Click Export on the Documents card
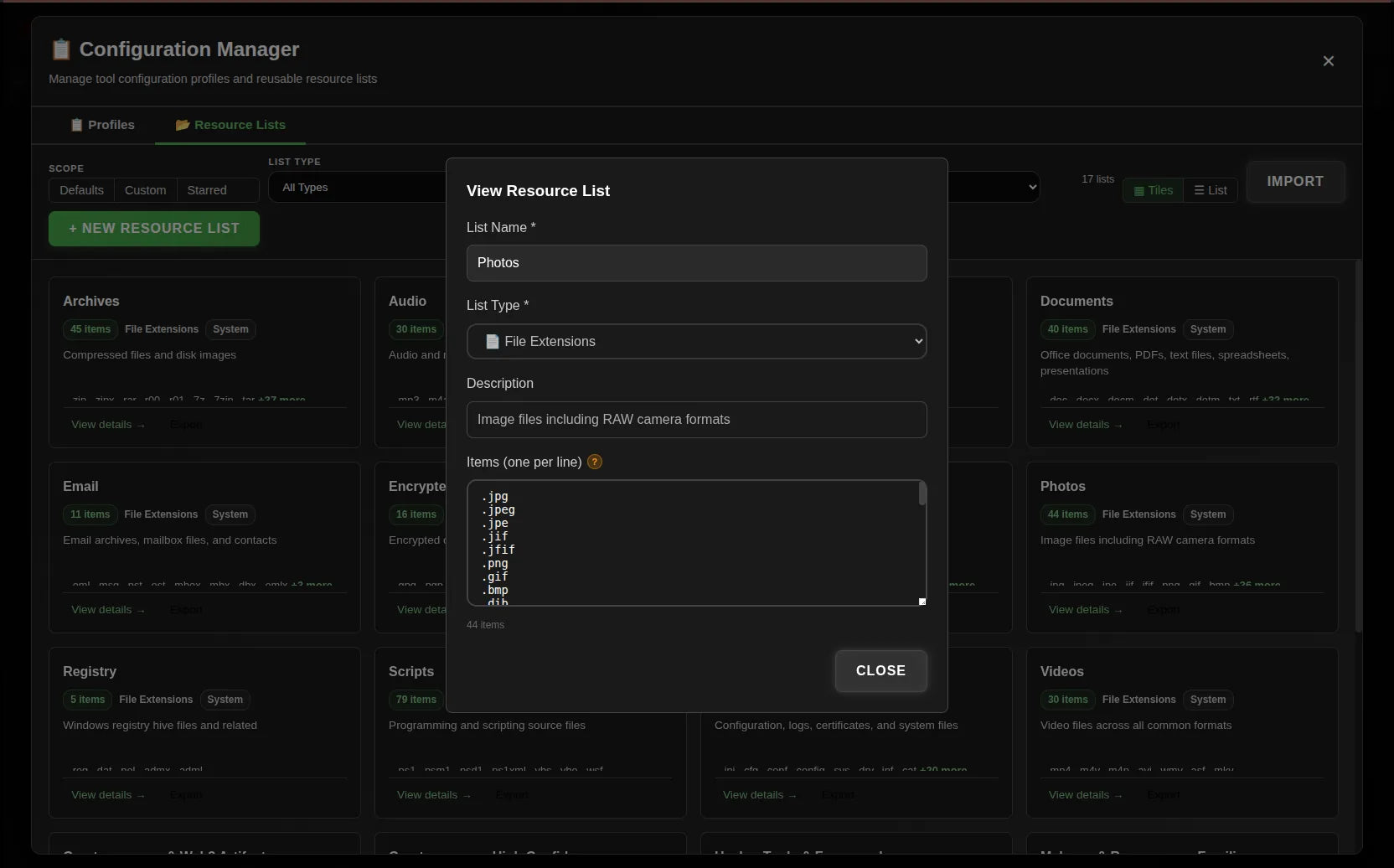The image size is (1394, 868). 1164,425
